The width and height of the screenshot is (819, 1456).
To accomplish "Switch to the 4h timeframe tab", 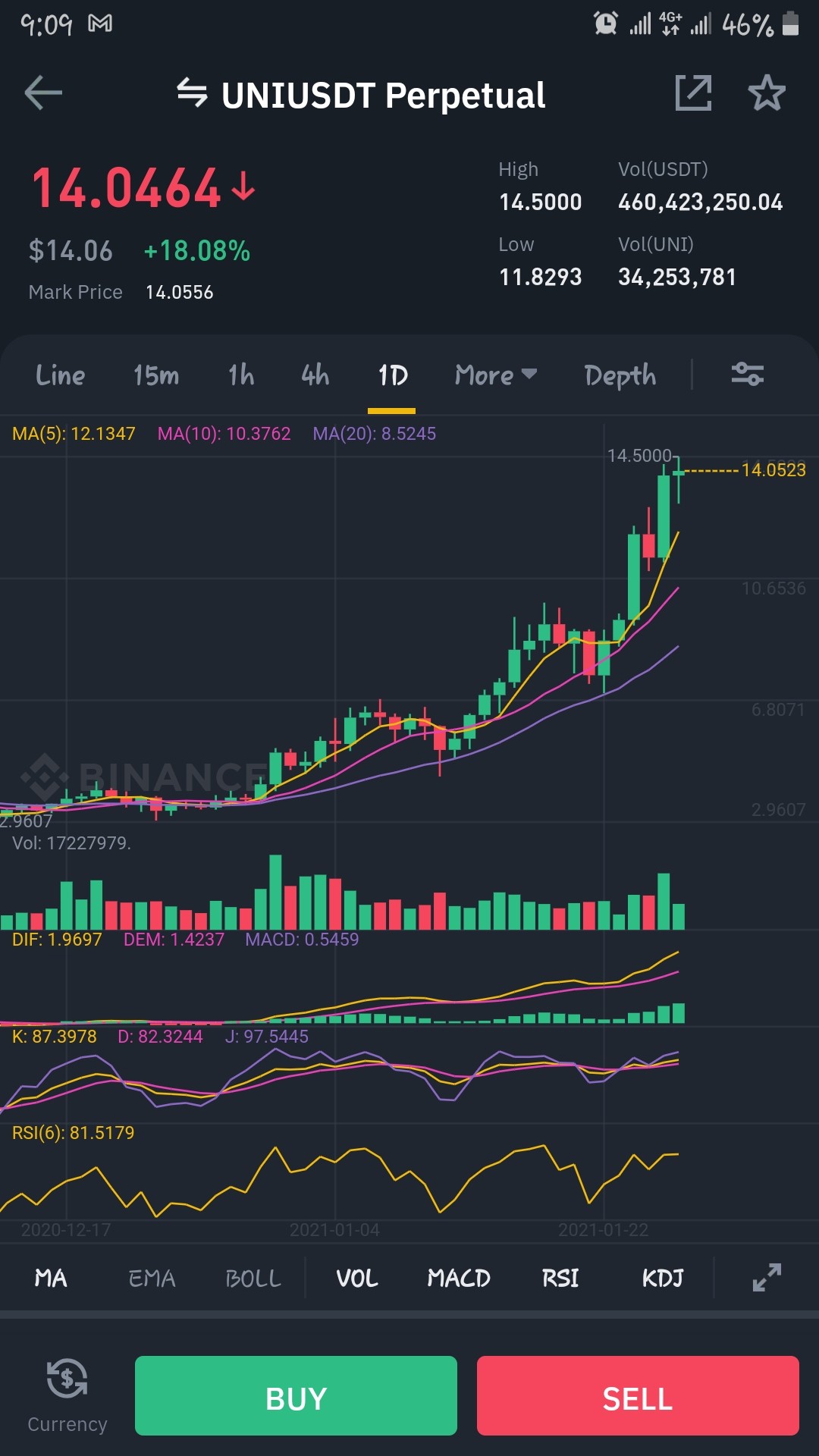I will tap(315, 375).
